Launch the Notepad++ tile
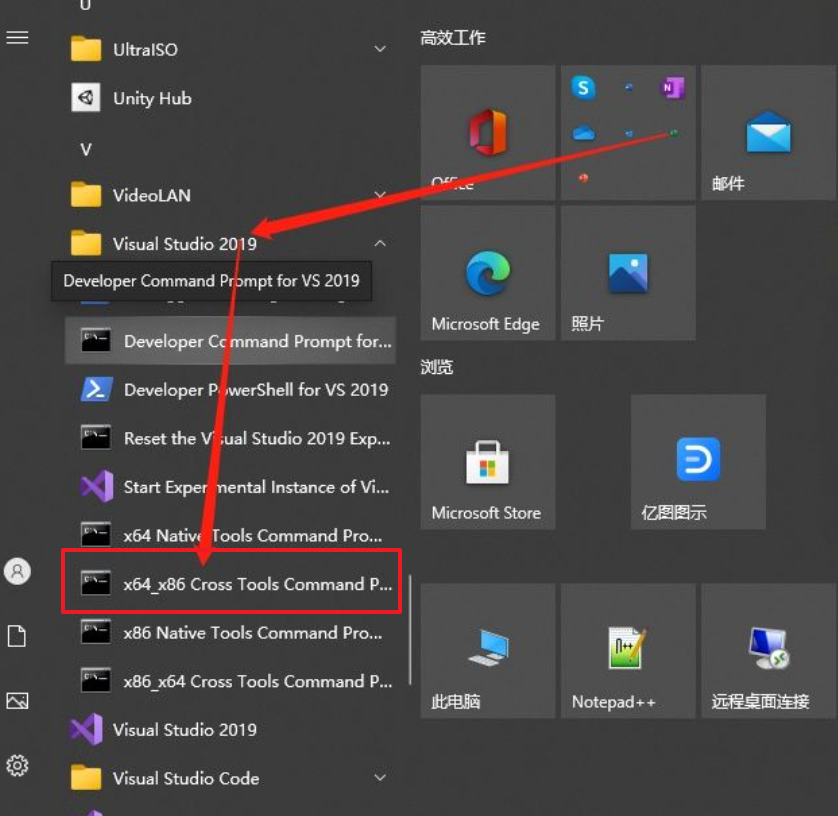Viewport: 838px width, 816px height. [x=628, y=650]
